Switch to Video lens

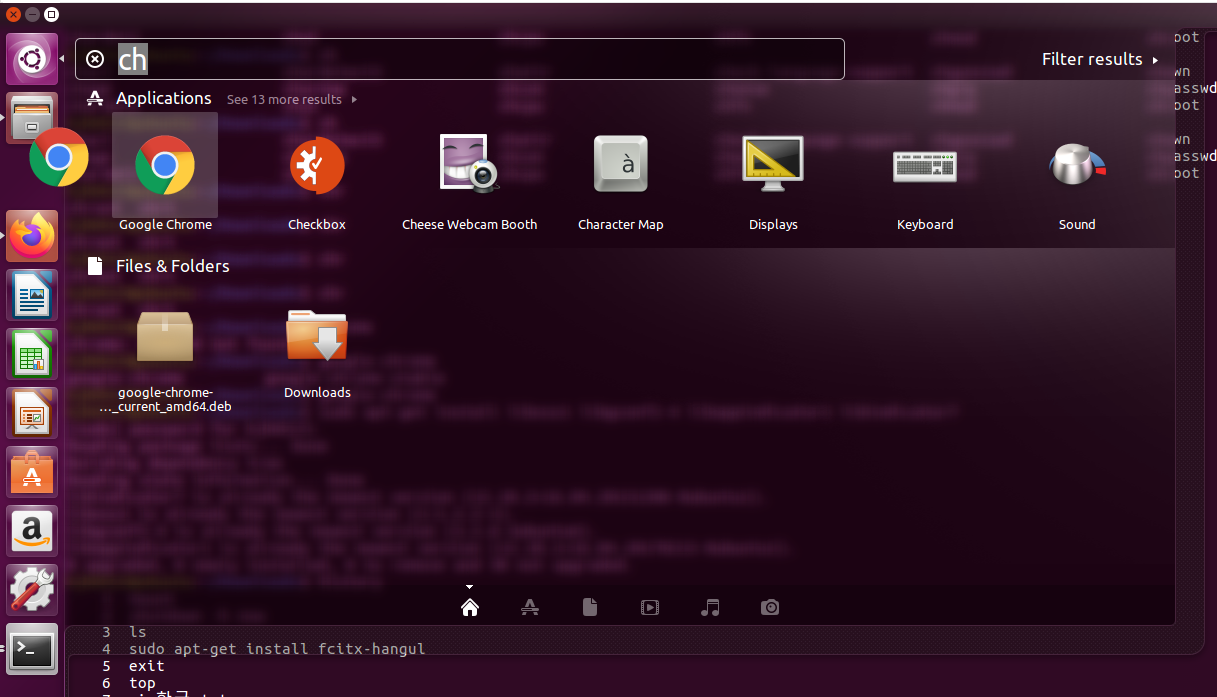pos(650,607)
